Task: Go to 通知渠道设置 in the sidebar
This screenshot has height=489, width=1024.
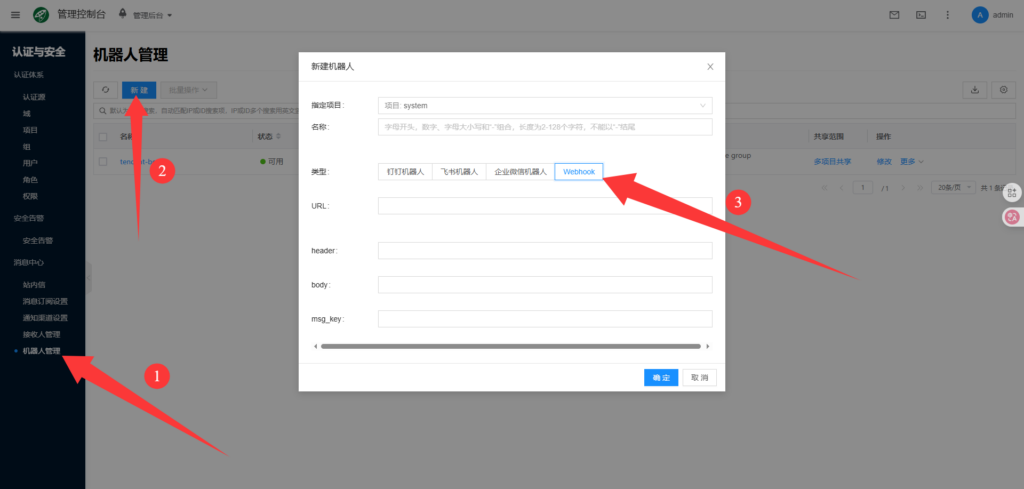Action: (x=45, y=318)
